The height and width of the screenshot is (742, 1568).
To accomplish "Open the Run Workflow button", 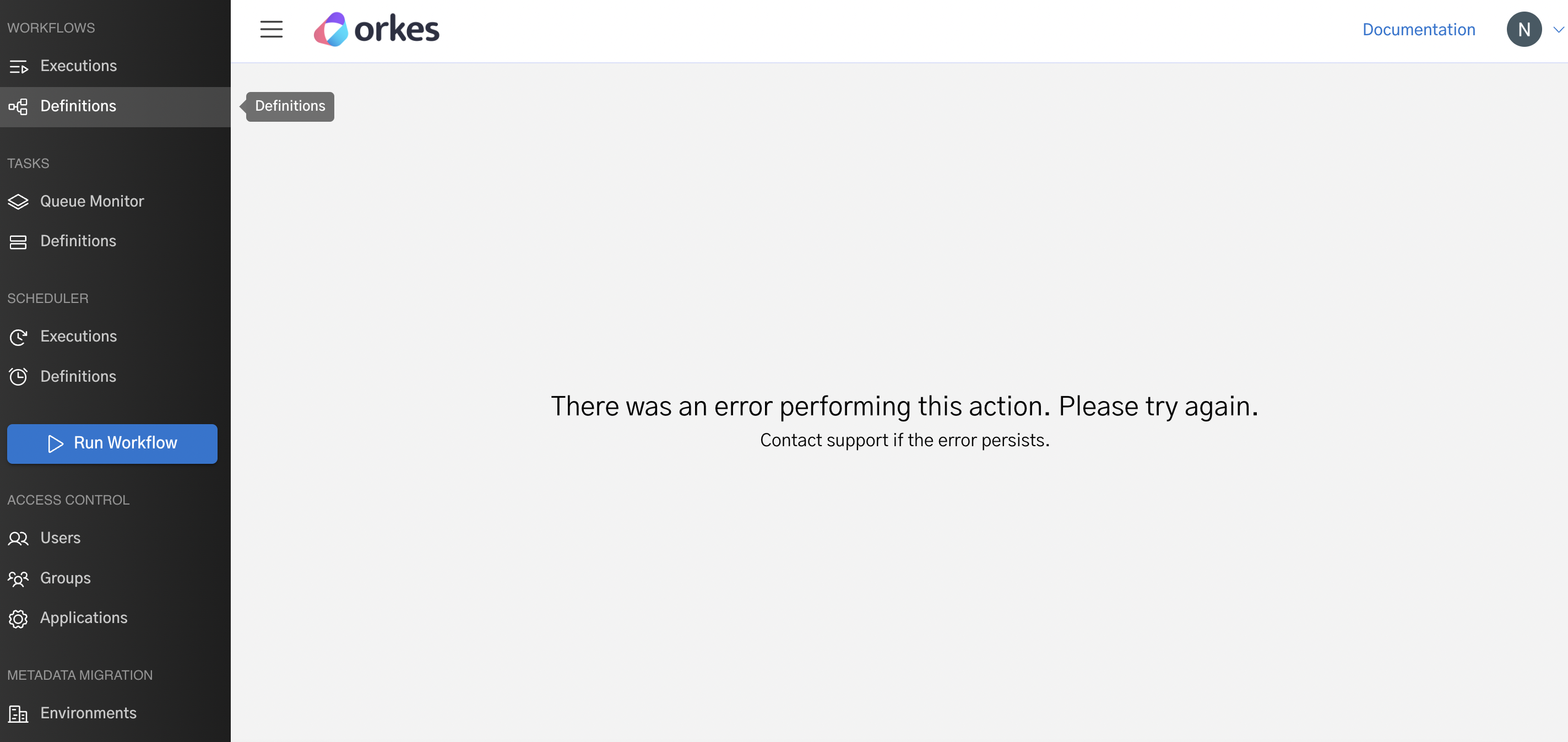I will pyautogui.click(x=112, y=443).
